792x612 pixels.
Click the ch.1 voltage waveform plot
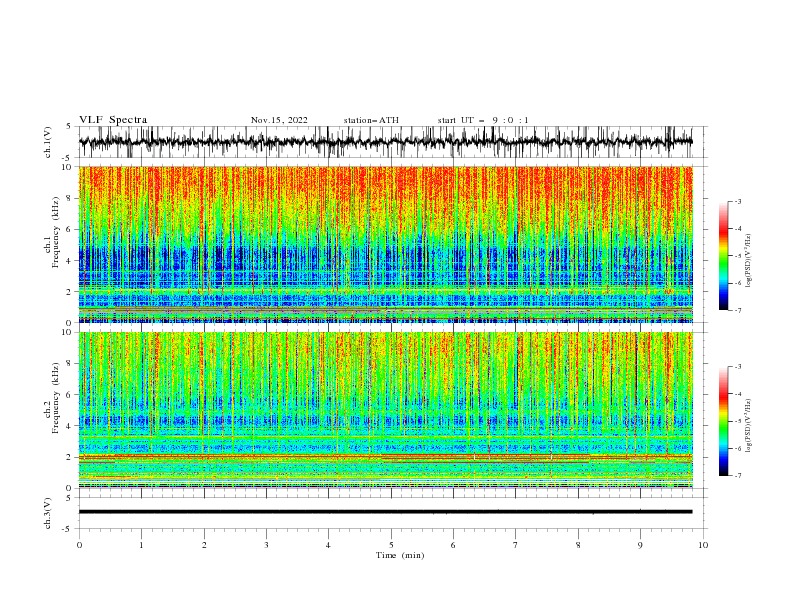coord(385,142)
